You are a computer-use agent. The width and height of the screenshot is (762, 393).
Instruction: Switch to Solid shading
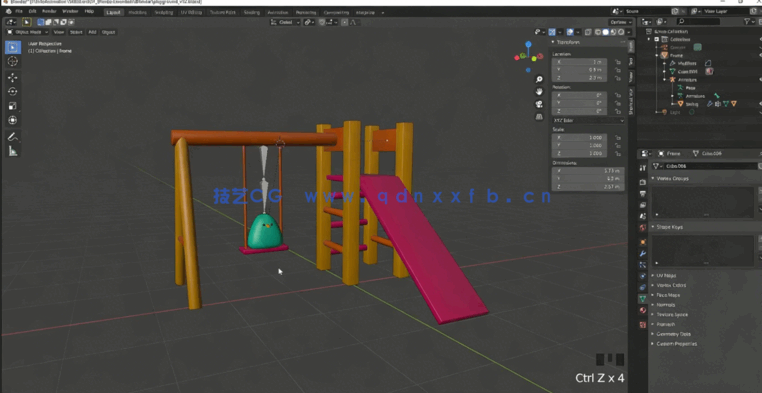[606, 32]
